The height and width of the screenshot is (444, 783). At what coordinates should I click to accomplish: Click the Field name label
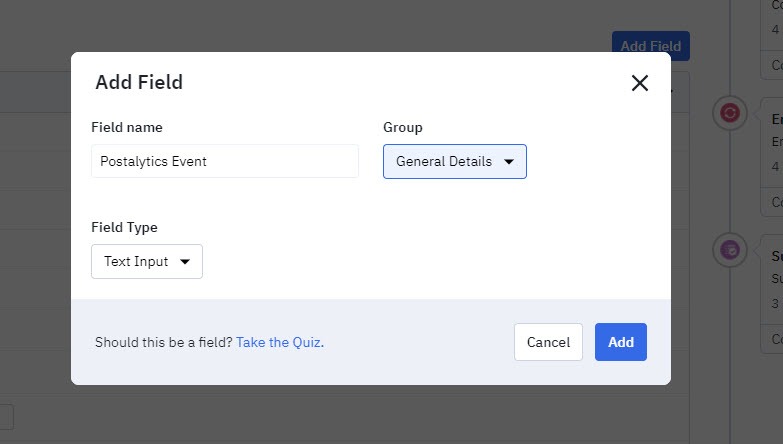click(127, 127)
